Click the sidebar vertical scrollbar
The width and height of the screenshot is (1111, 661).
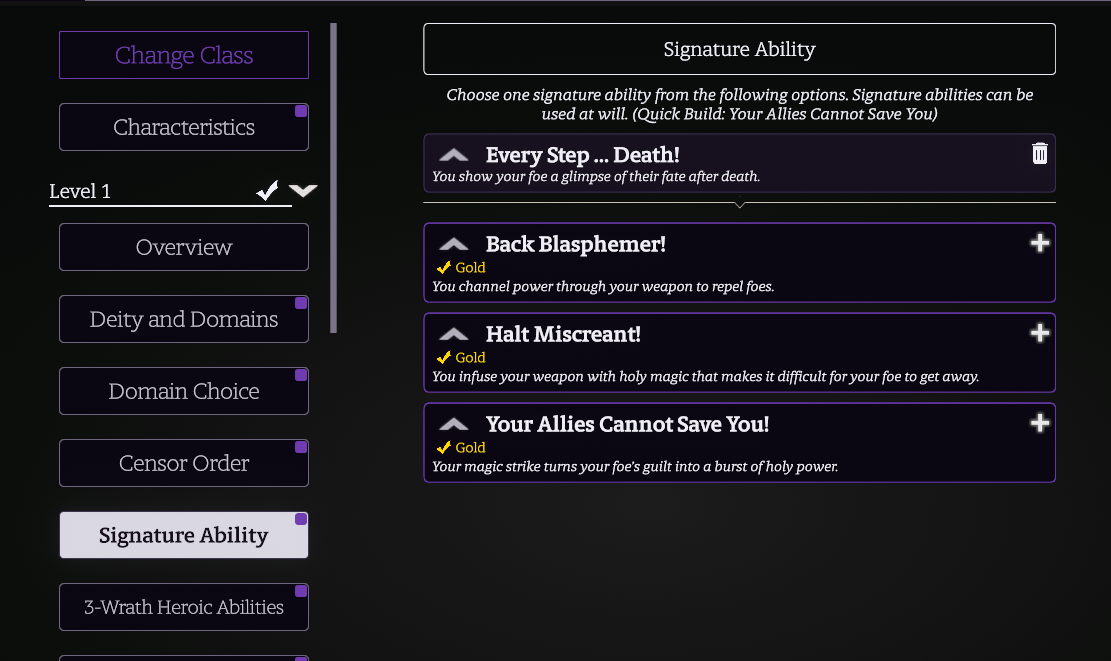(x=333, y=178)
